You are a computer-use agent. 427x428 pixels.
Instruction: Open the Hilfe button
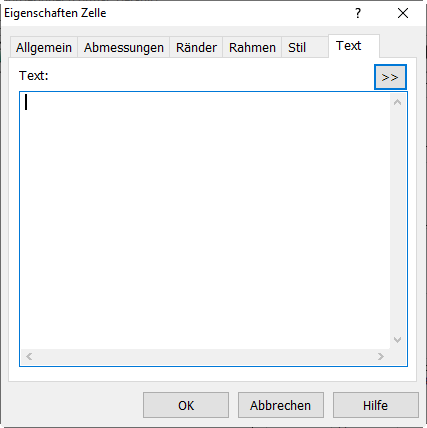376,405
